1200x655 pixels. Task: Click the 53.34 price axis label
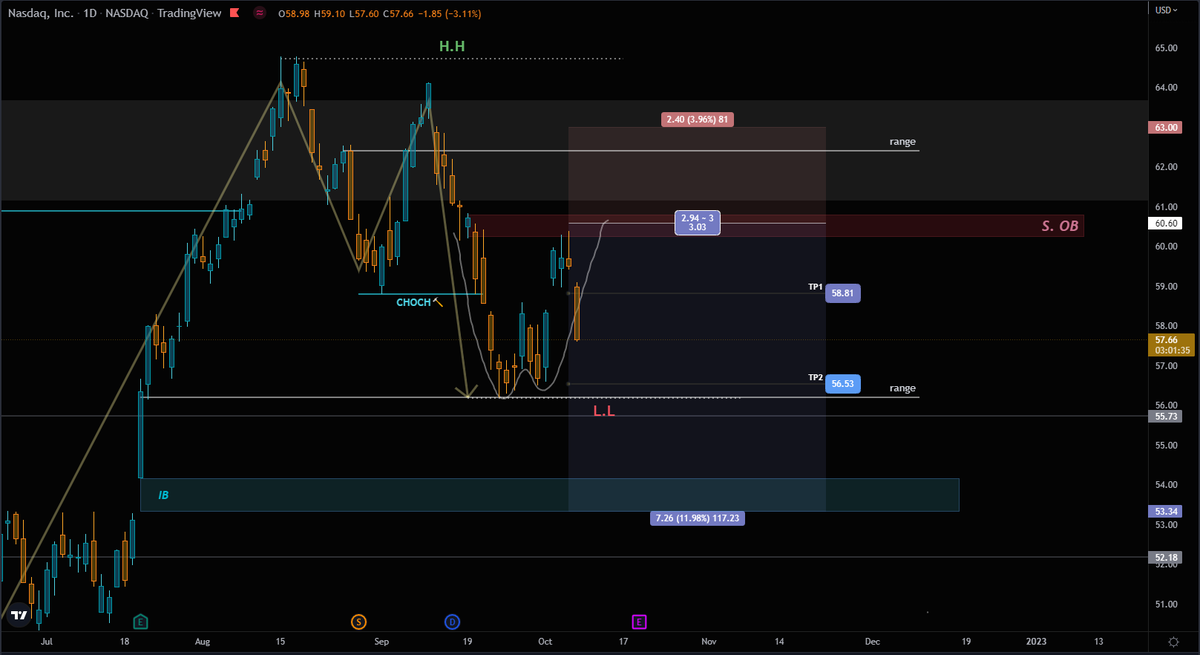[1166, 510]
